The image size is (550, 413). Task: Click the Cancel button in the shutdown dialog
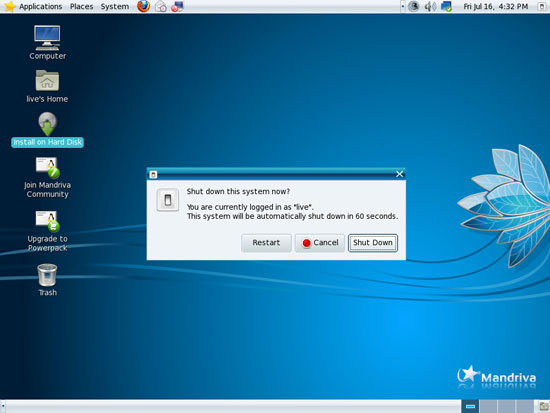point(320,243)
